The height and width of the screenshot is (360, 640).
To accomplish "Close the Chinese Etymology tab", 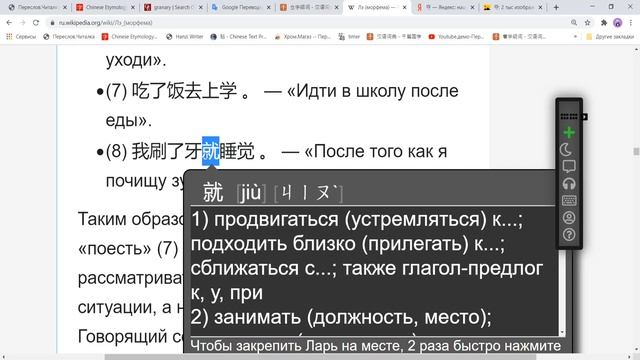I will [x=133, y=7].
